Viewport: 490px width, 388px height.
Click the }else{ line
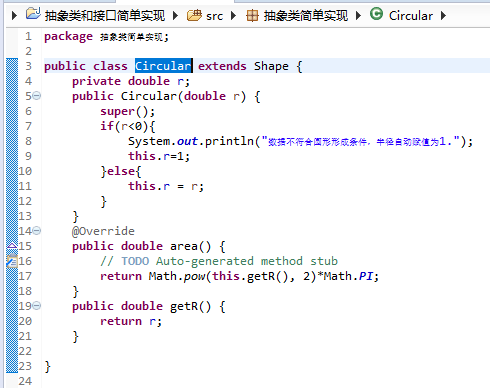coord(121,171)
